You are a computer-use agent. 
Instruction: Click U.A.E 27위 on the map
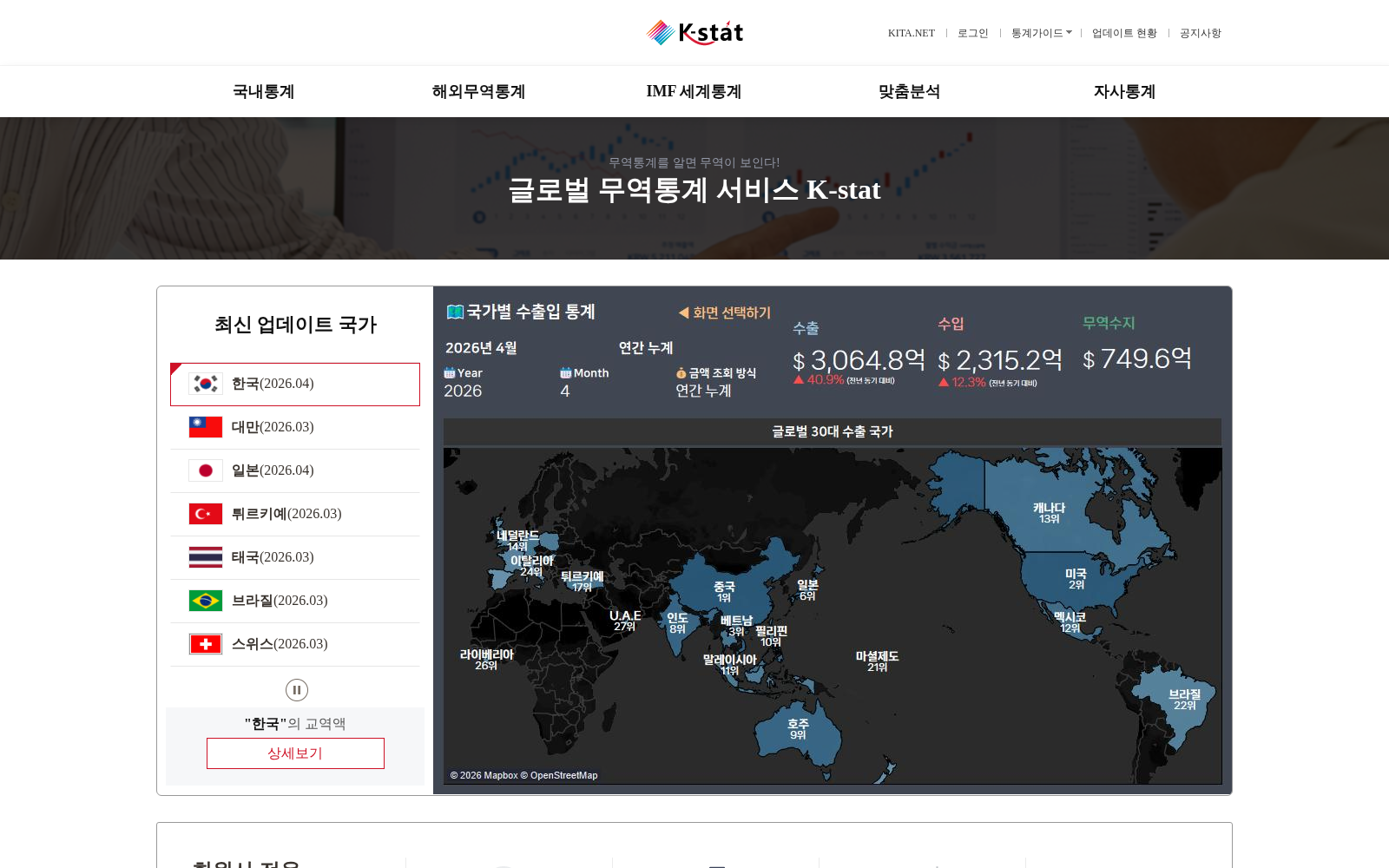click(625, 621)
